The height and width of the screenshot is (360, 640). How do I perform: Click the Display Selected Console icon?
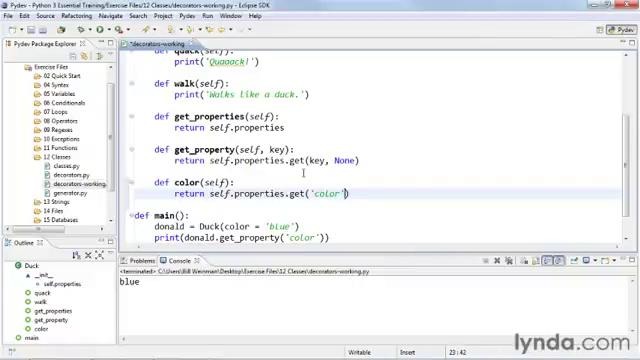(586, 260)
